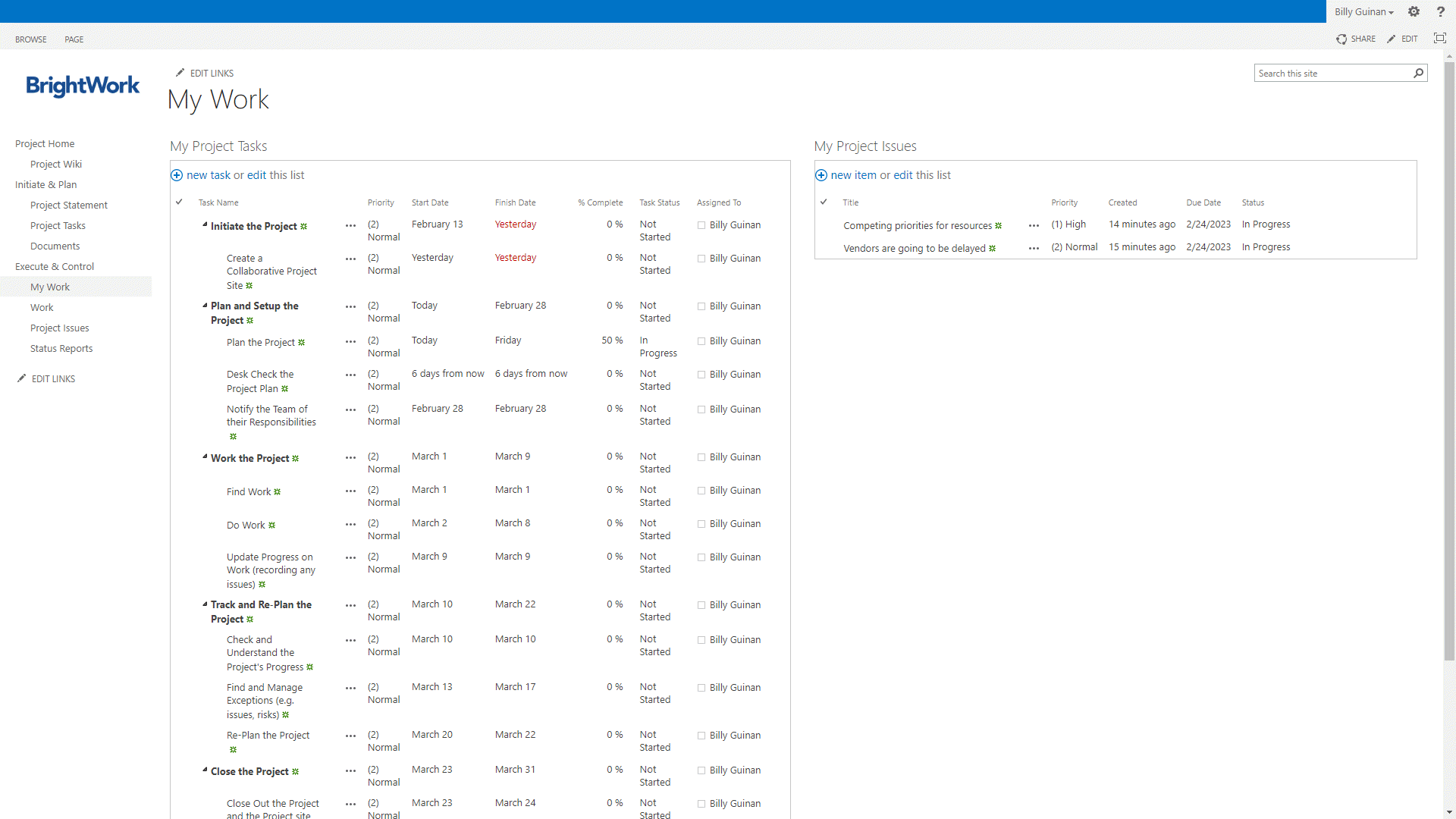This screenshot has height=819, width=1456.
Task: Open ellipsis menu for Competing priorities issue
Action: [1034, 226]
